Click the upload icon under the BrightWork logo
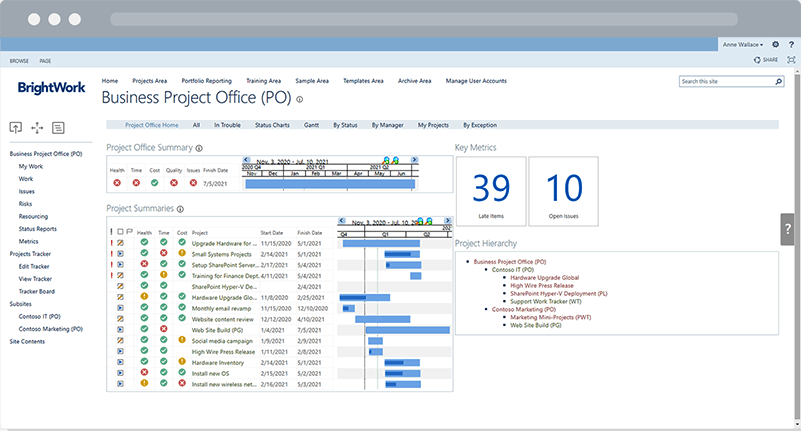801x431 pixels. coord(15,128)
